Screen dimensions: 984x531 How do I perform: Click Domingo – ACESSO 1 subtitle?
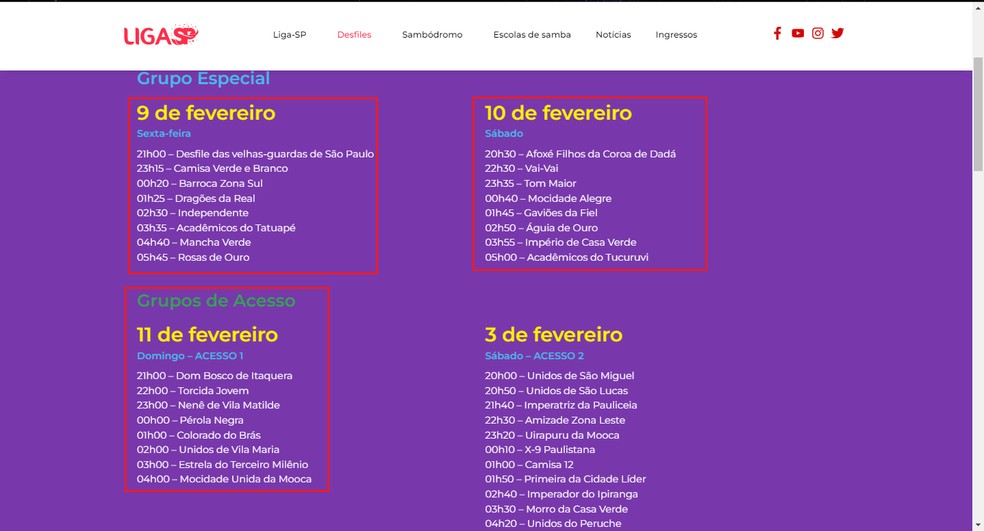click(x=190, y=355)
